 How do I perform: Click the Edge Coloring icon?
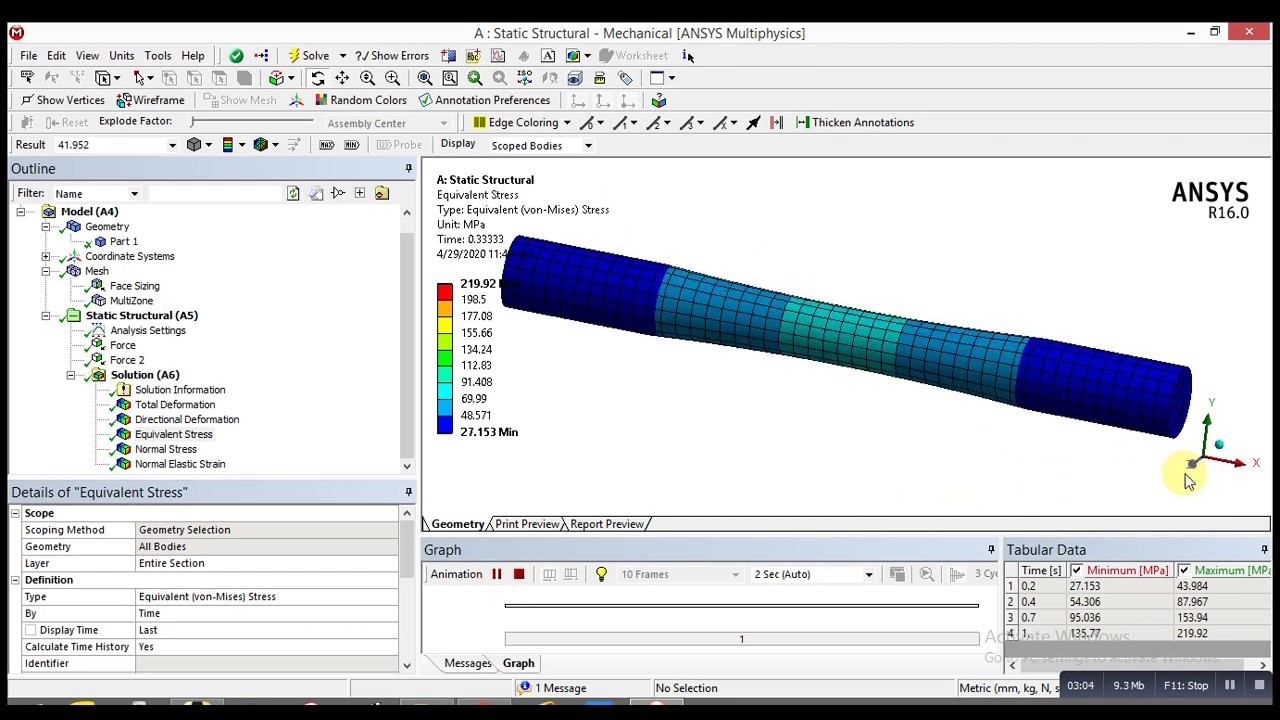pos(480,122)
